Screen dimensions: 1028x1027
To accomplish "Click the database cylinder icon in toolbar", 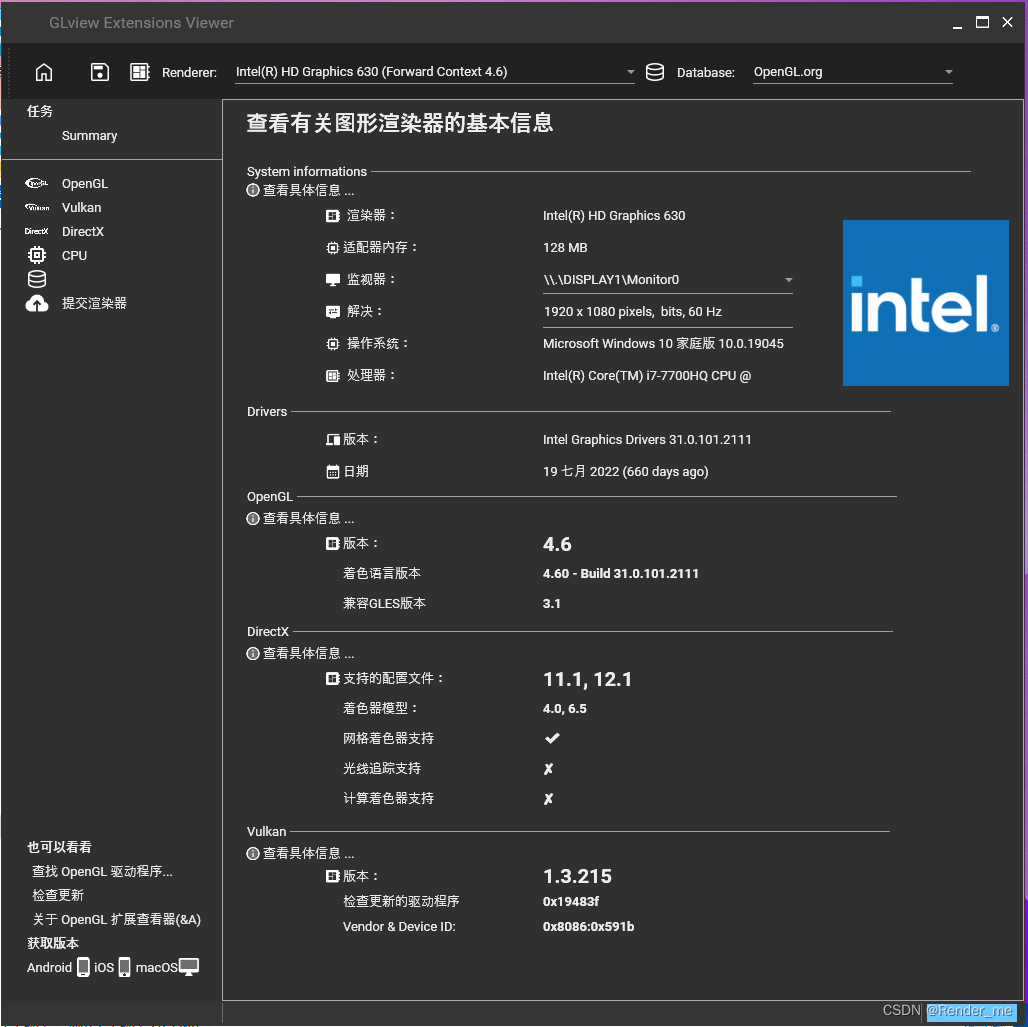I will [655, 72].
